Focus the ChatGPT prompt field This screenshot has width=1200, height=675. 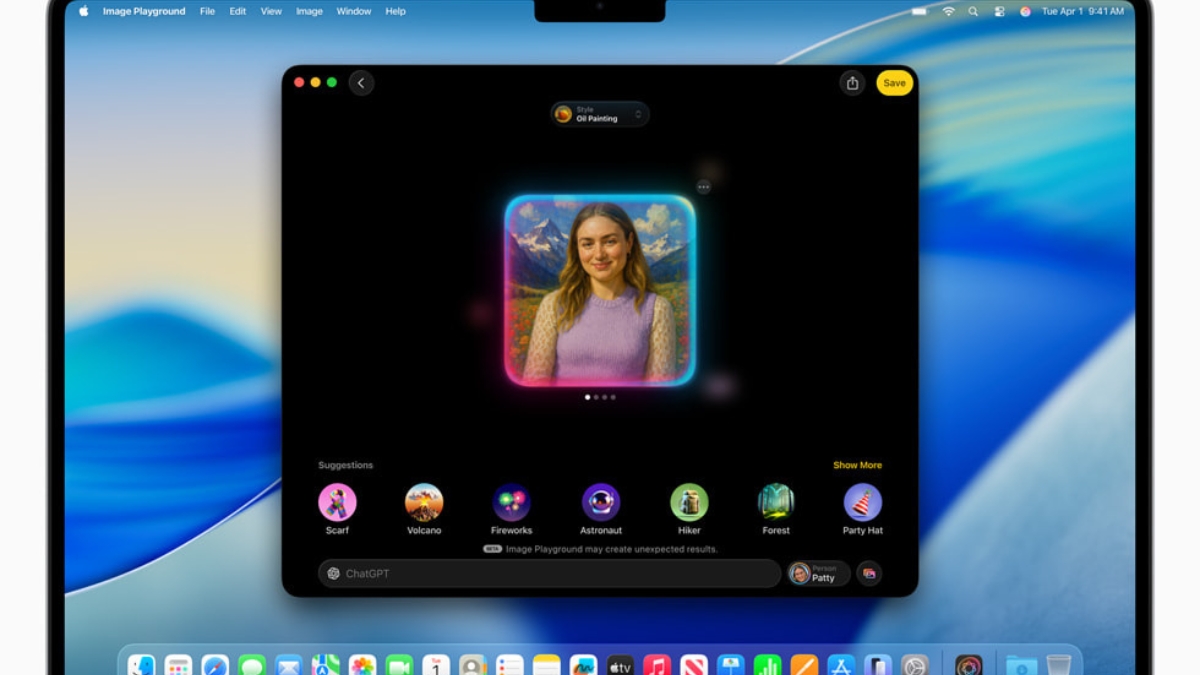pos(549,573)
